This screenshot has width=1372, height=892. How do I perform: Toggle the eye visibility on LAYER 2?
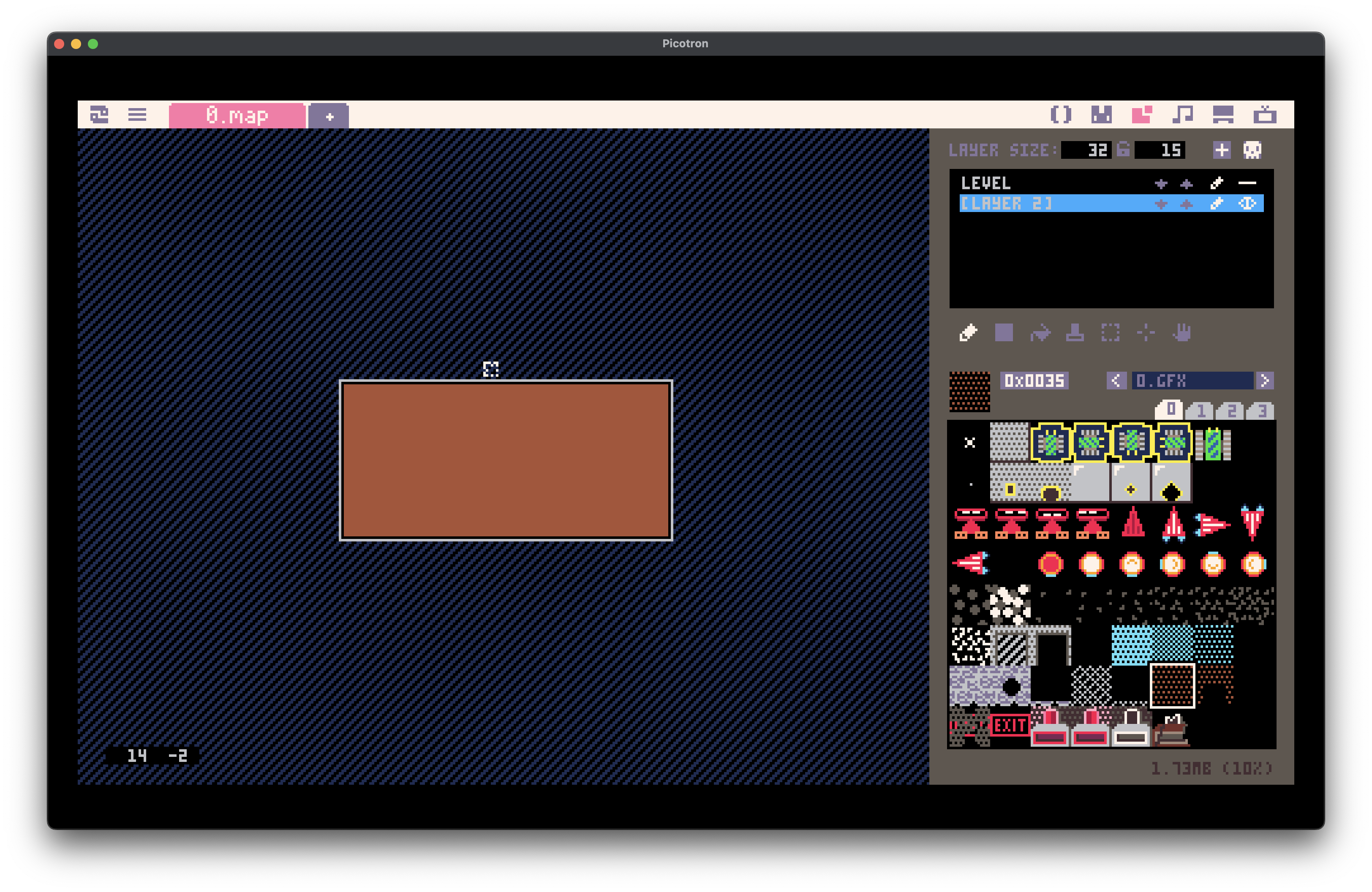[x=1247, y=204]
